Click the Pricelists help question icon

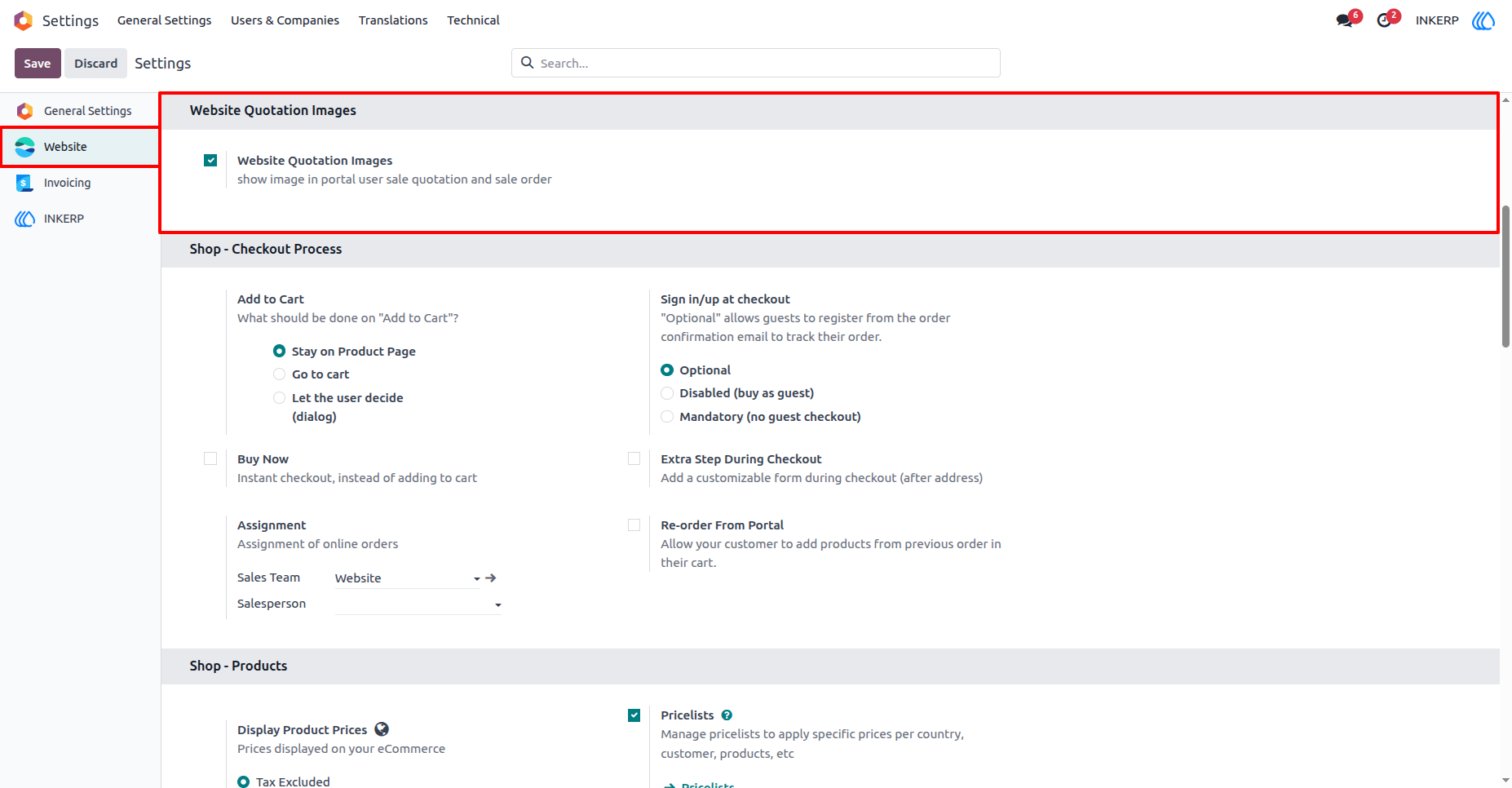(727, 715)
